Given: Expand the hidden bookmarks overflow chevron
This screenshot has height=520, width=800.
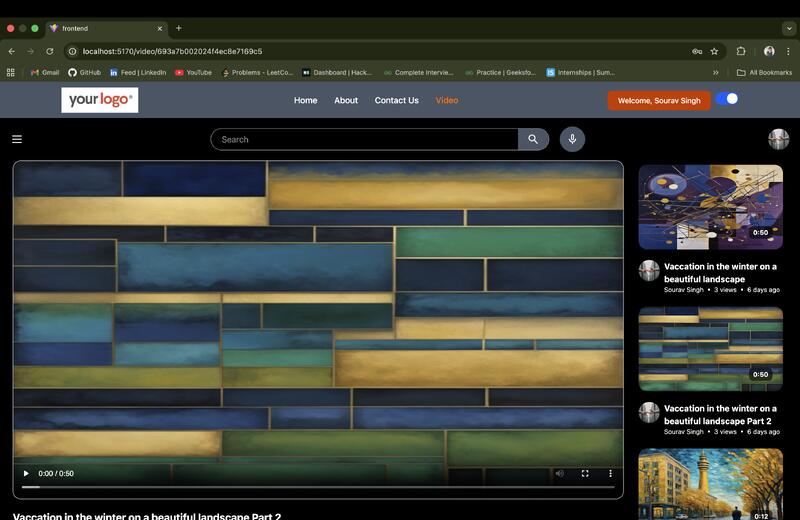Looking at the screenshot, I should pyautogui.click(x=715, y=72).
